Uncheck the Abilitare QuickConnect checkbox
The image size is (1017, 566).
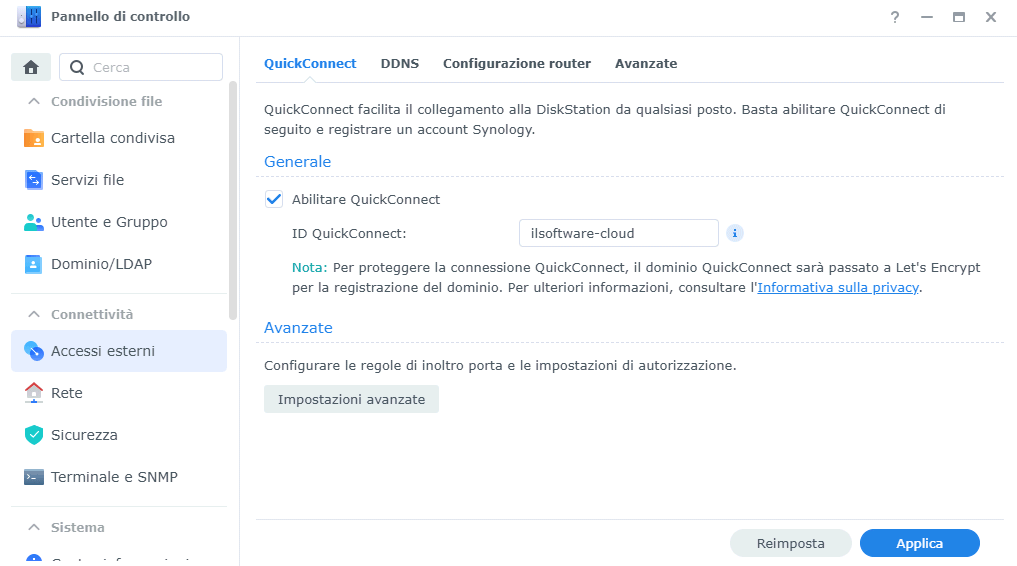pyautogui.click(x=274, y=199)
